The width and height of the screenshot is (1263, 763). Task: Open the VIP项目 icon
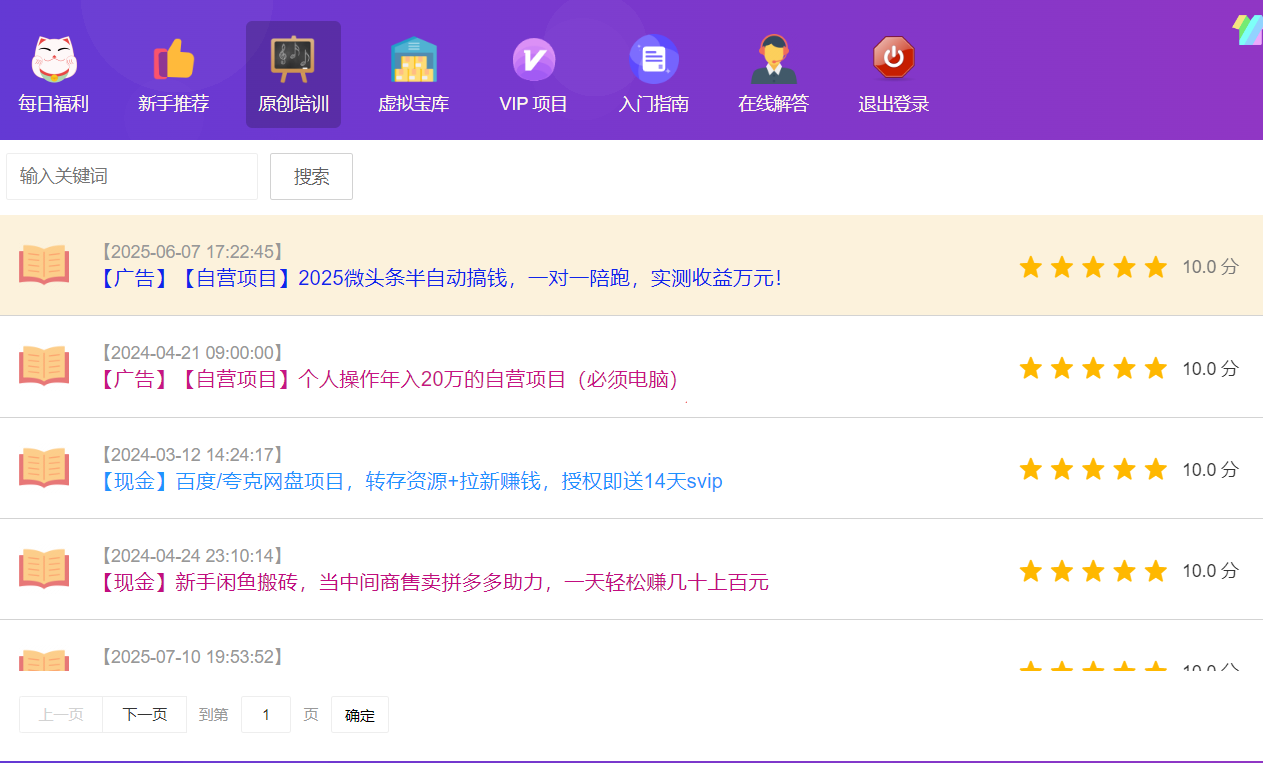[533, 58]
